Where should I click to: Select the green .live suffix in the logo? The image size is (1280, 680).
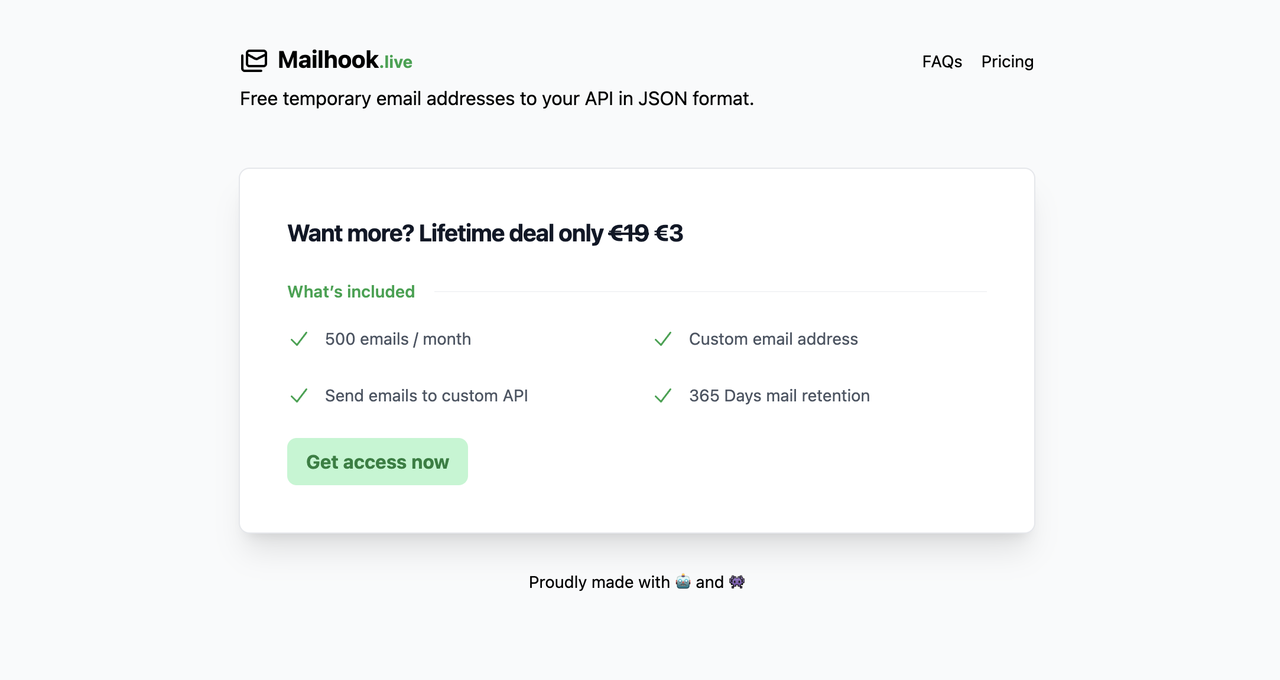pos(398,63)
